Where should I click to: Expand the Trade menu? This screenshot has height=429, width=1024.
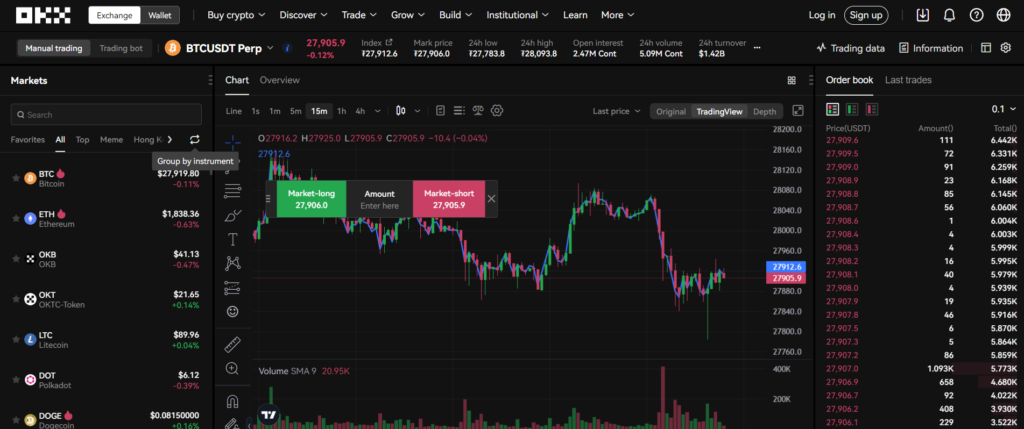coord(359,15)
